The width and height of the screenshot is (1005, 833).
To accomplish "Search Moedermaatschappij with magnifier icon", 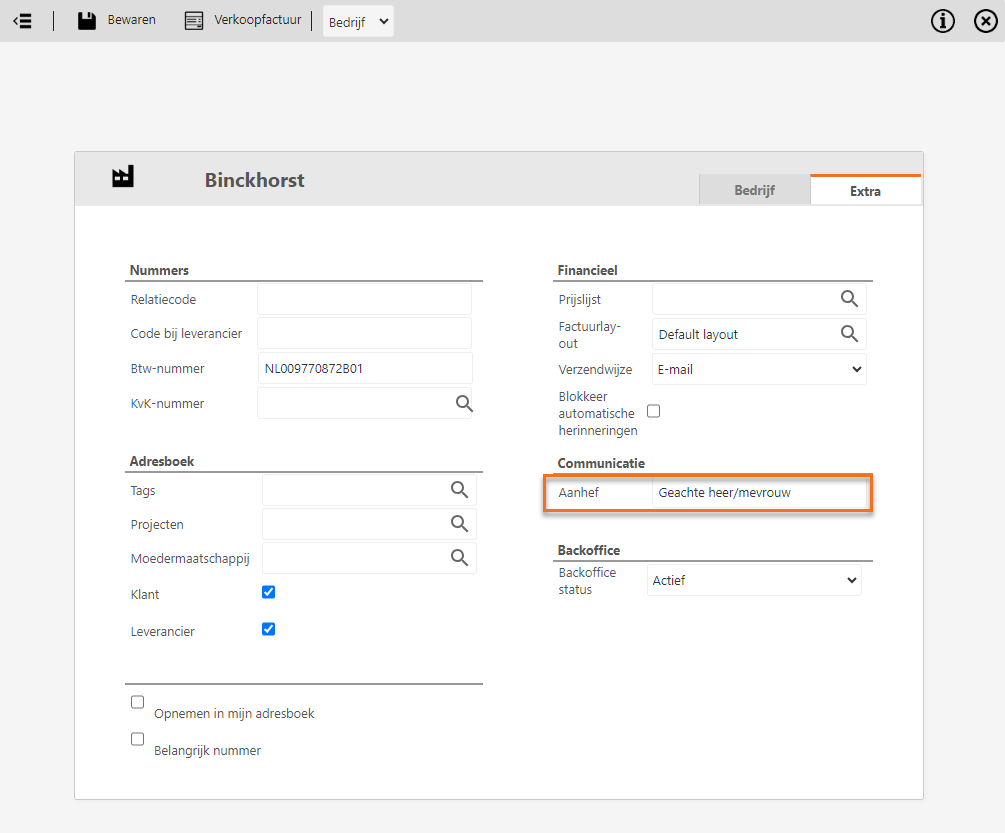I will [x=459, y=557].
